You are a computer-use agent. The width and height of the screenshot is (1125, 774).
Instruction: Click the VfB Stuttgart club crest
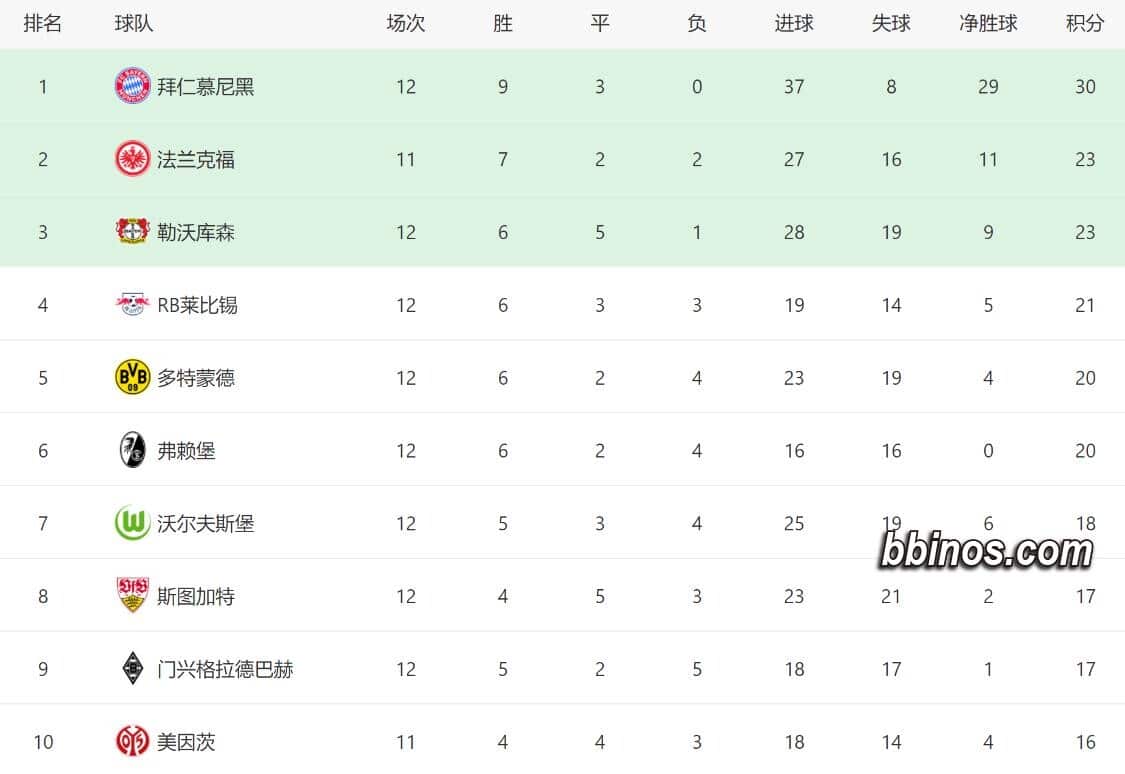(132, 596)
